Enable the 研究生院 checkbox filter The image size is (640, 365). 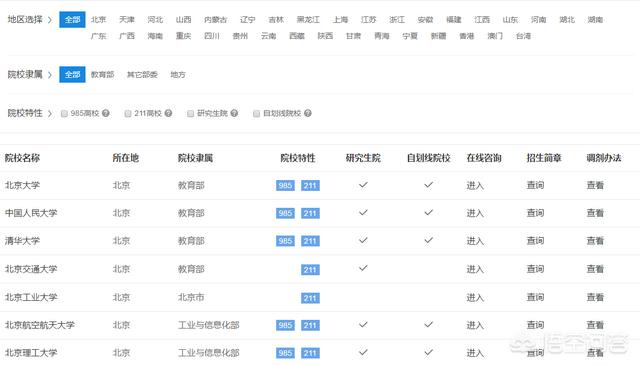(190, 114)
